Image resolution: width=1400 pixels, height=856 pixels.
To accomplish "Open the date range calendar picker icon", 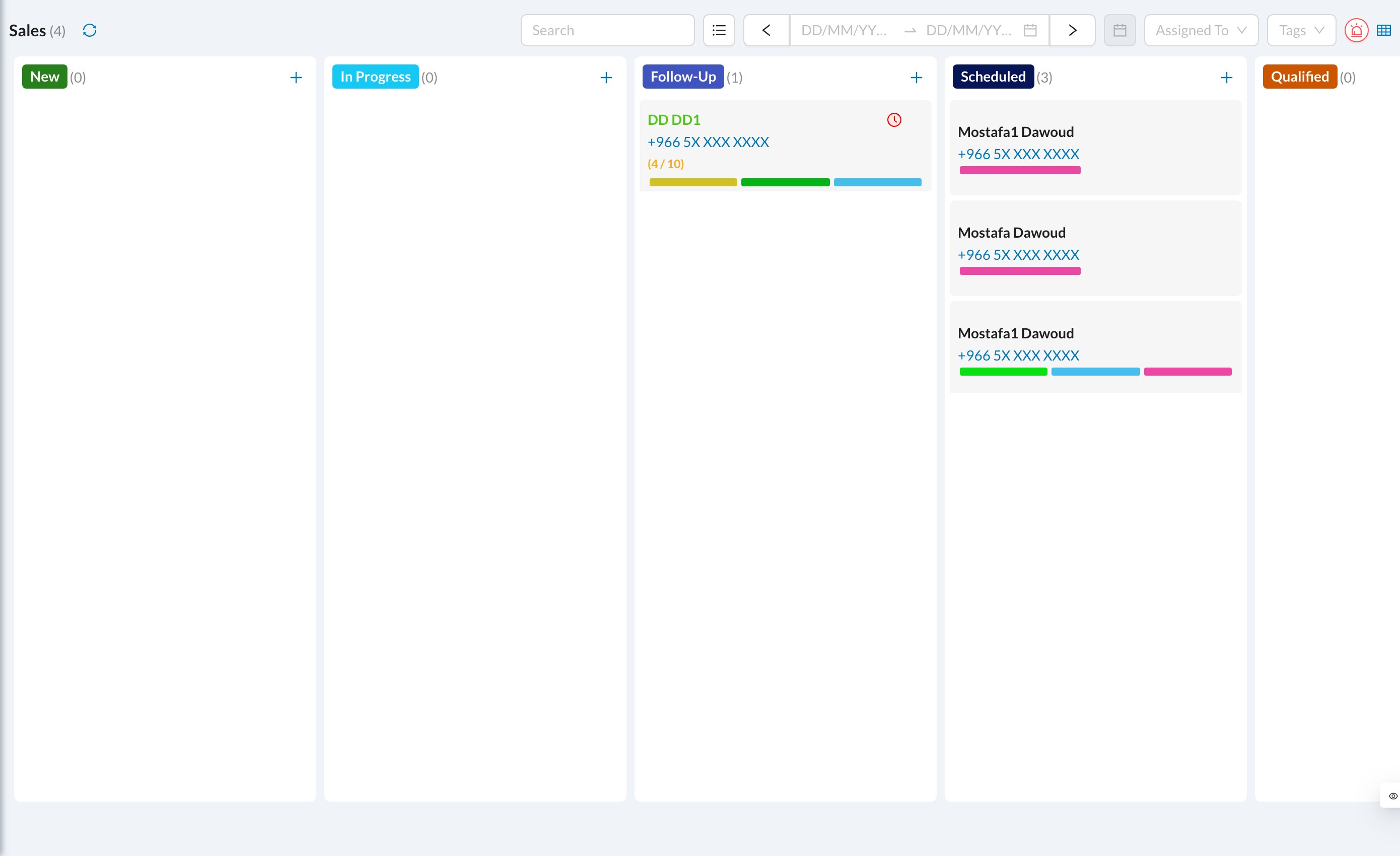I will 1030,30.
